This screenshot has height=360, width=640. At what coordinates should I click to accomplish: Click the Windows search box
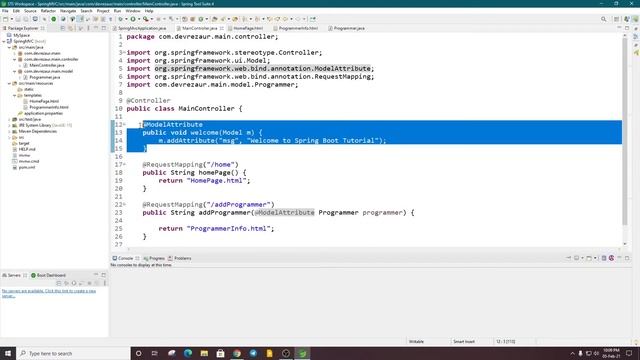[x=73, y=353]
